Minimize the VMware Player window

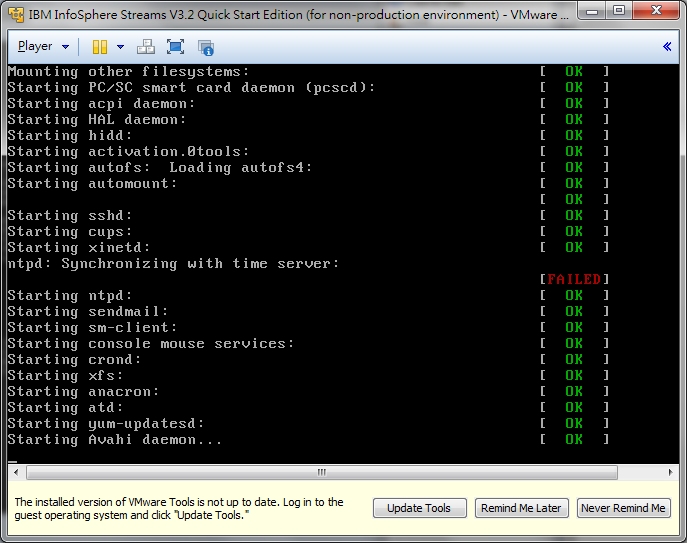[591, 11]
